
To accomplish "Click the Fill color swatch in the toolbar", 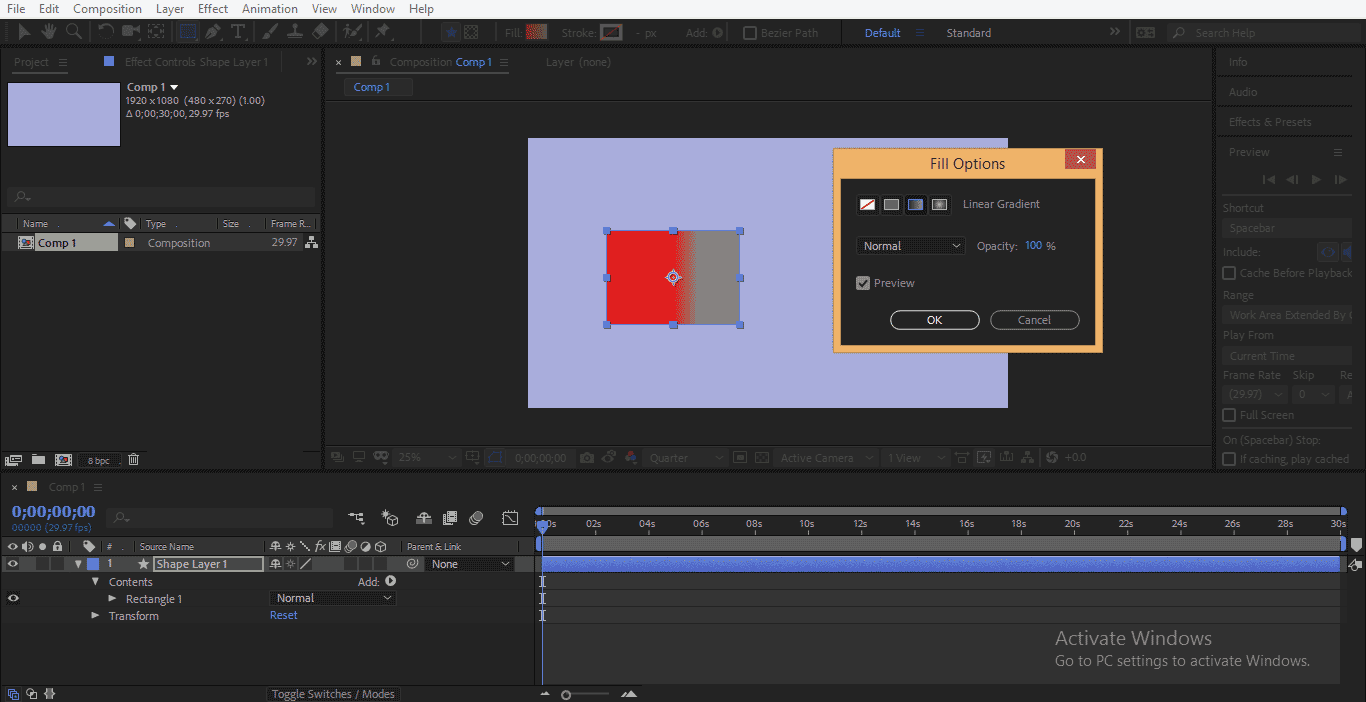I will point(534,31).
